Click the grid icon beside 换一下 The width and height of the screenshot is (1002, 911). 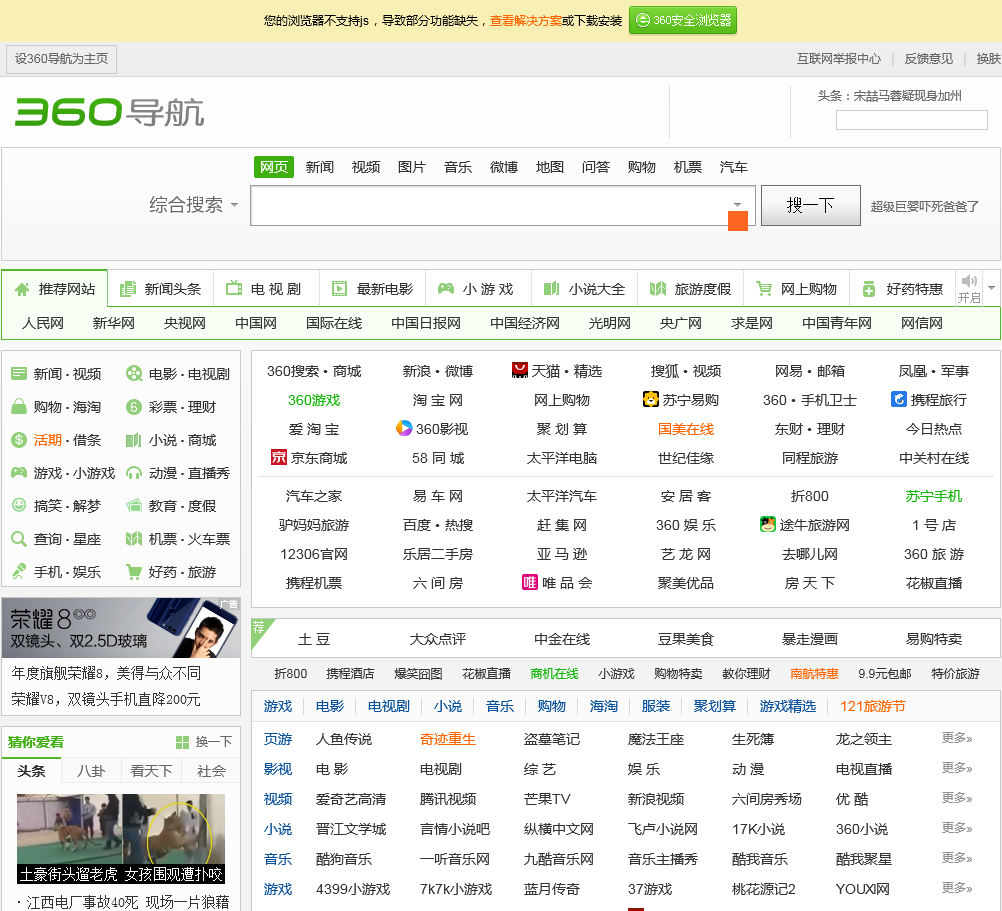pyautogui.click(x=183, y=742)
